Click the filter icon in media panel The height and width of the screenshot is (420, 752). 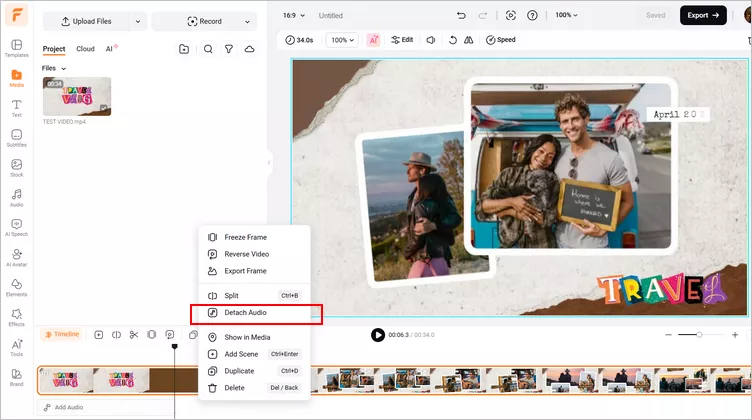[x=229, y=49]
